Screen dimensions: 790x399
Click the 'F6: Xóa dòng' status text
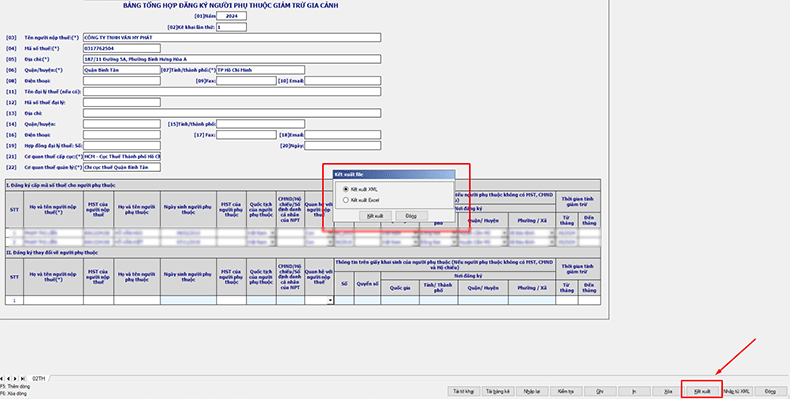point(14,393)
